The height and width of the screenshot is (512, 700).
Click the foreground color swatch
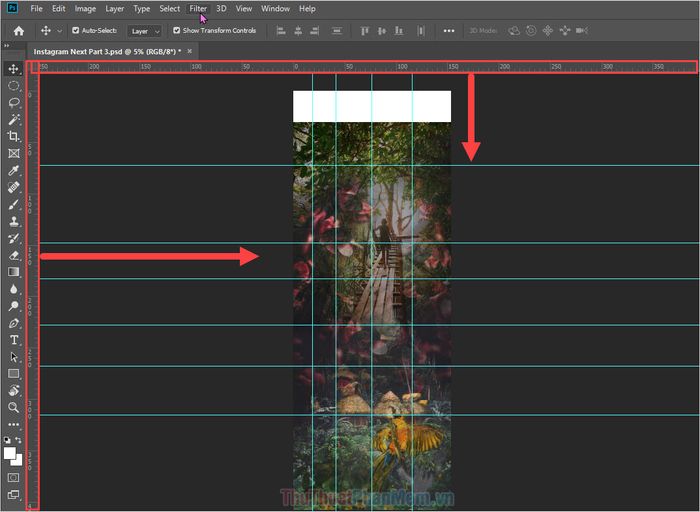point(9,453)
